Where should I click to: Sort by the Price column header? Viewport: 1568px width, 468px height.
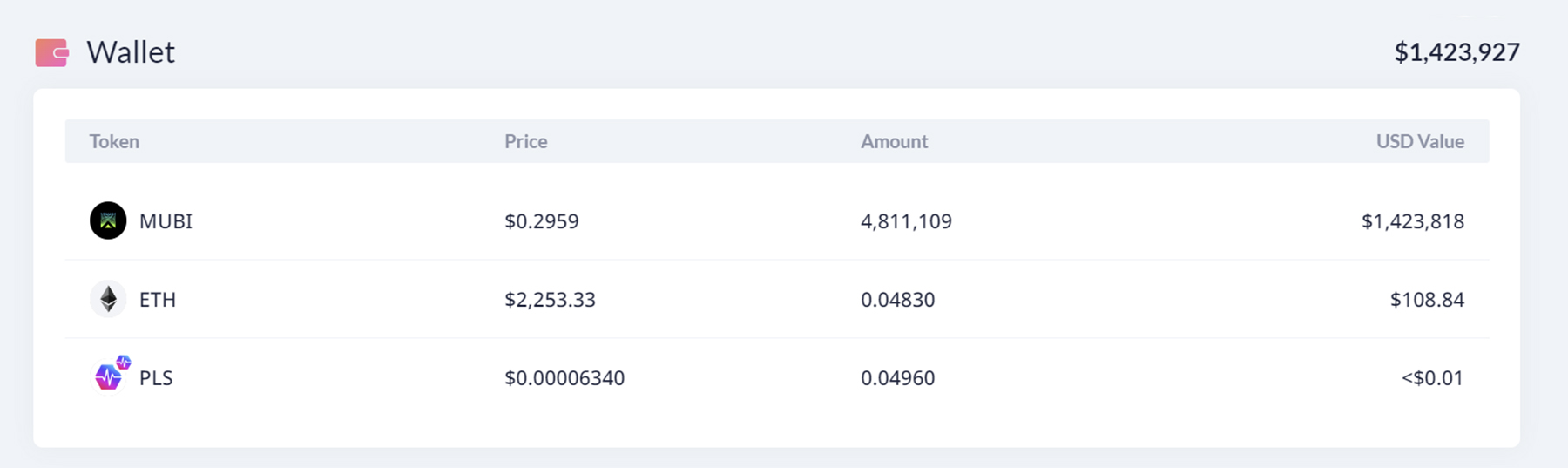pyautogui.click(x=525, y=141)
